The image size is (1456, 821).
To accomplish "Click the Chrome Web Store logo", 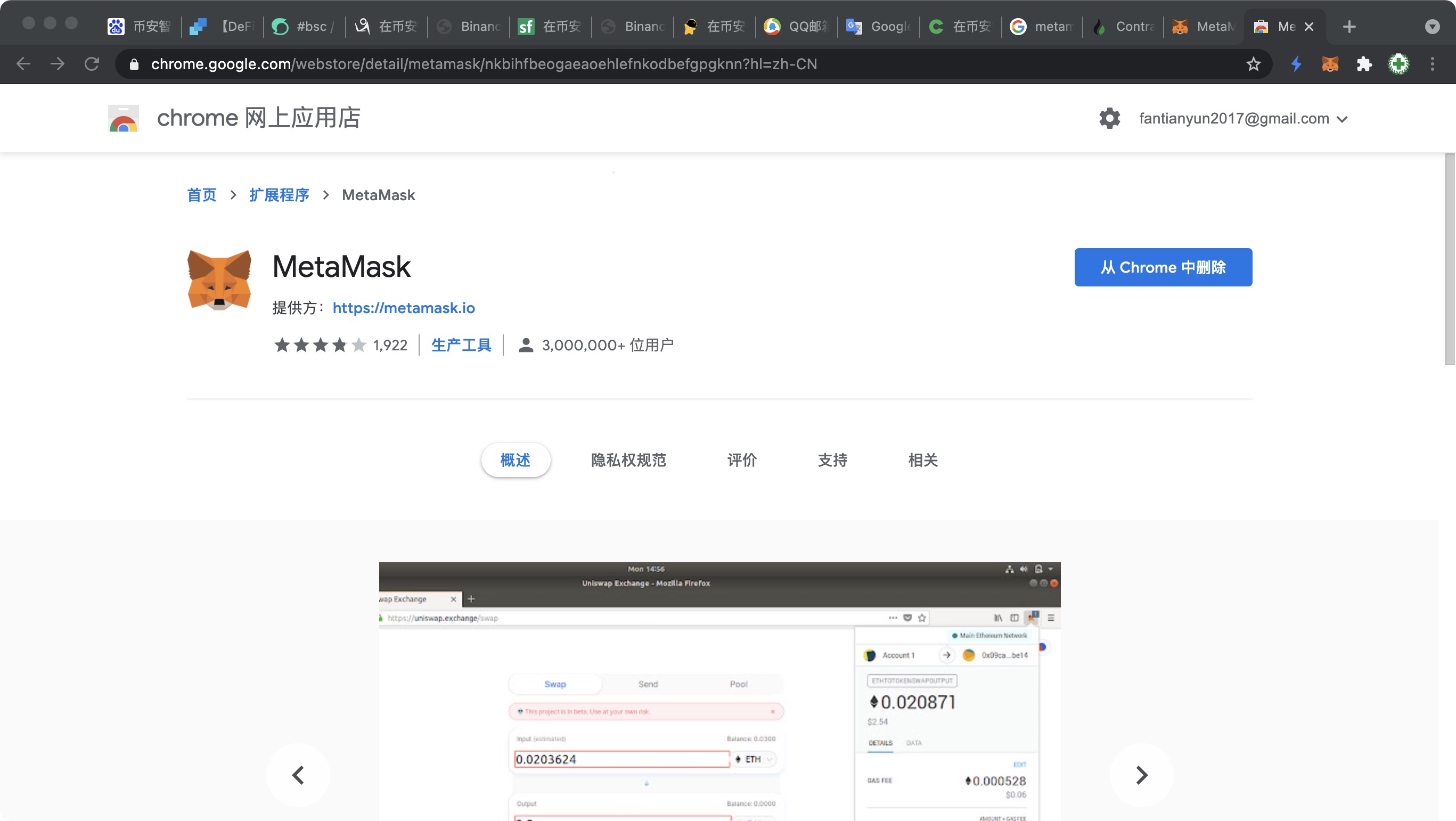I will click(x=123, y=118).
